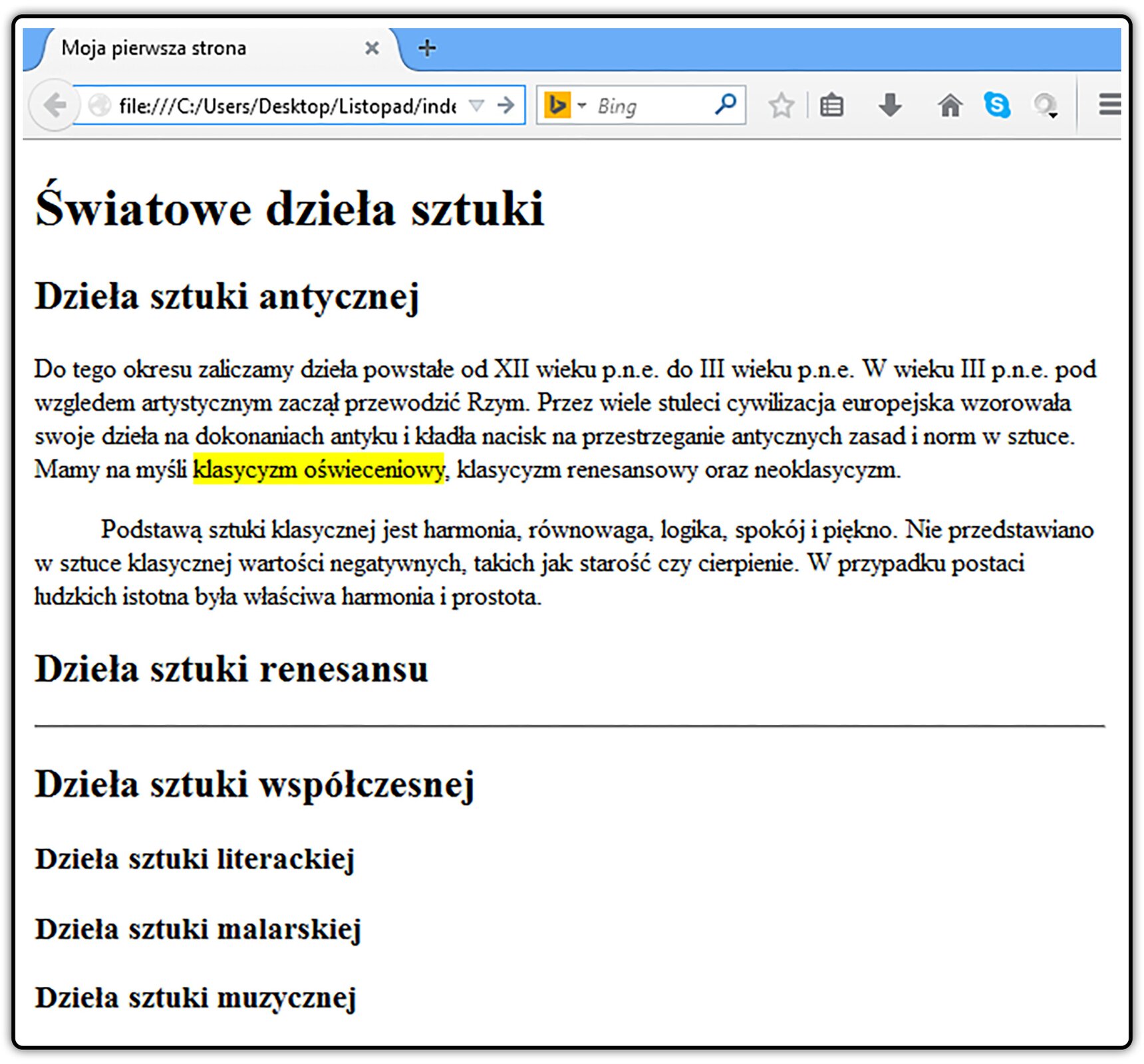The image size is (1144, 1064).
Task: Bookmark this page with the star icon
Action: click(781, 105)
